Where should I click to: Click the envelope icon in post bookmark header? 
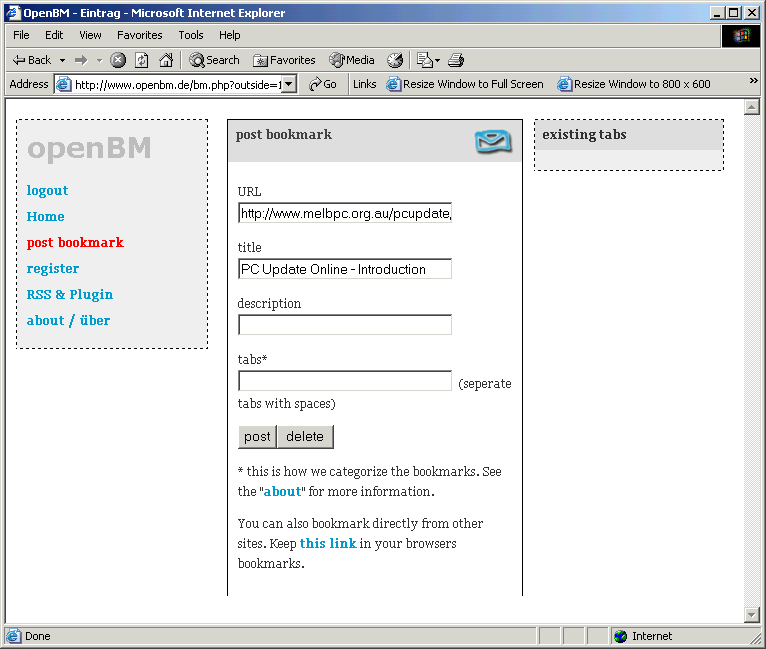(493, 141)
